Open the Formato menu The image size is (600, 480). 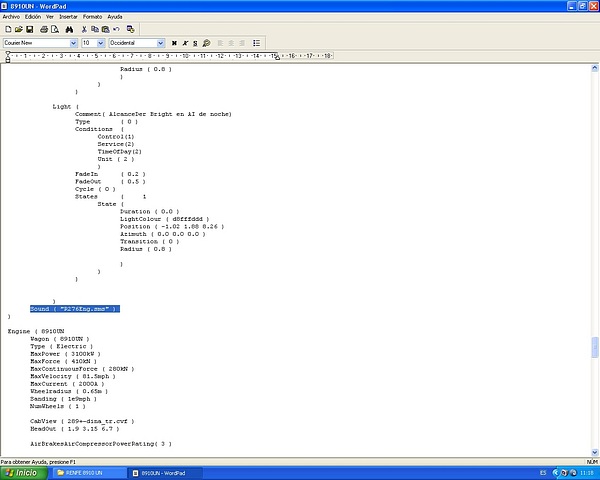click(91, 17)
